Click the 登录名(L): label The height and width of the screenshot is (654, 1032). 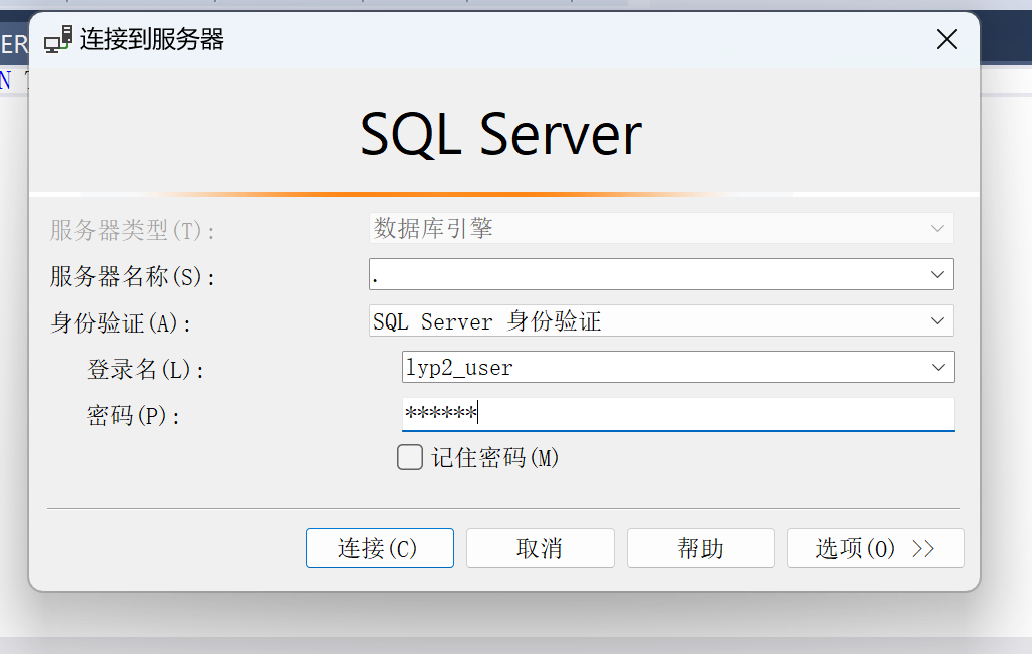145,370
